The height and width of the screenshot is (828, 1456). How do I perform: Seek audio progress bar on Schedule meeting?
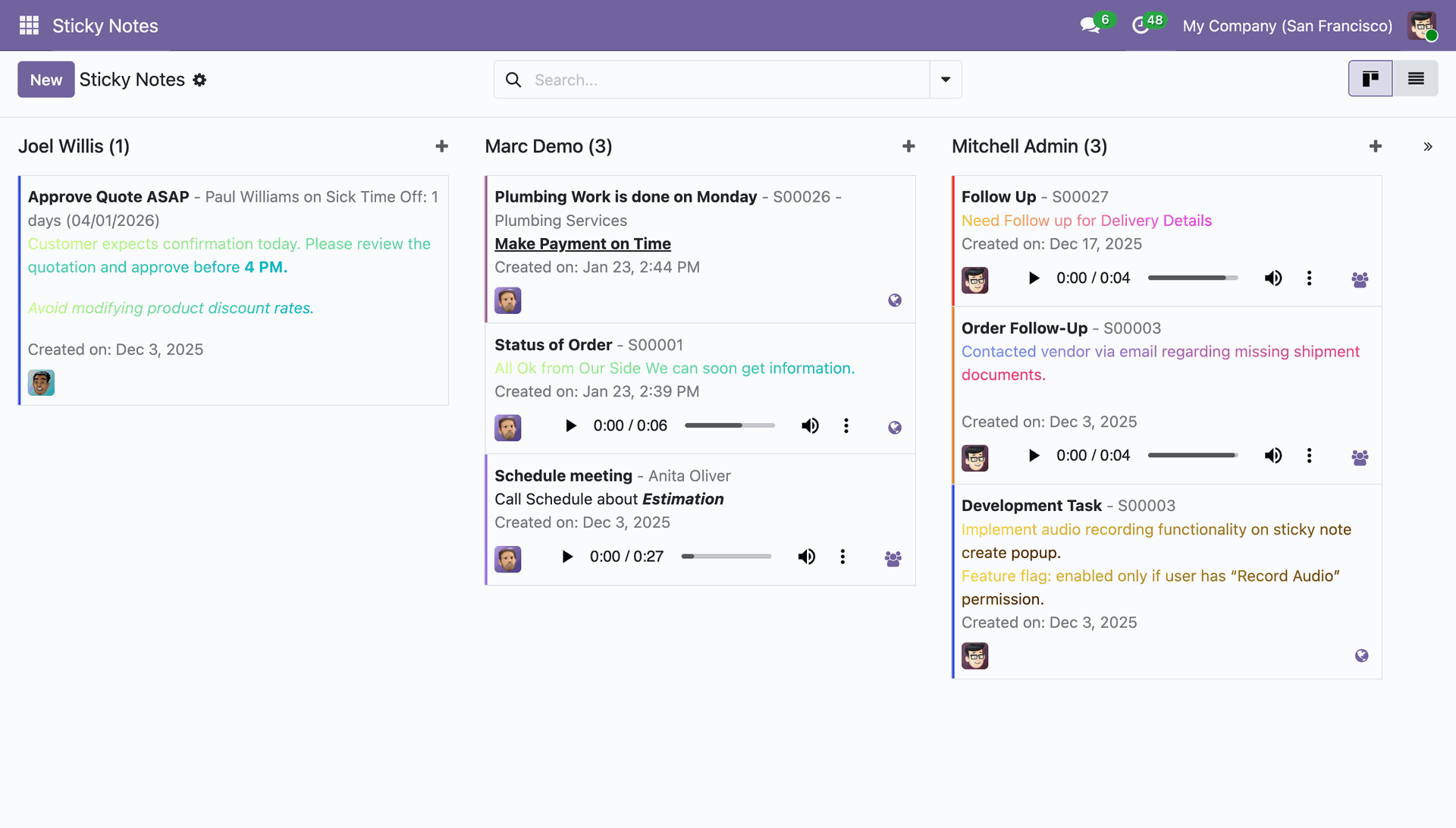[726, 557]
